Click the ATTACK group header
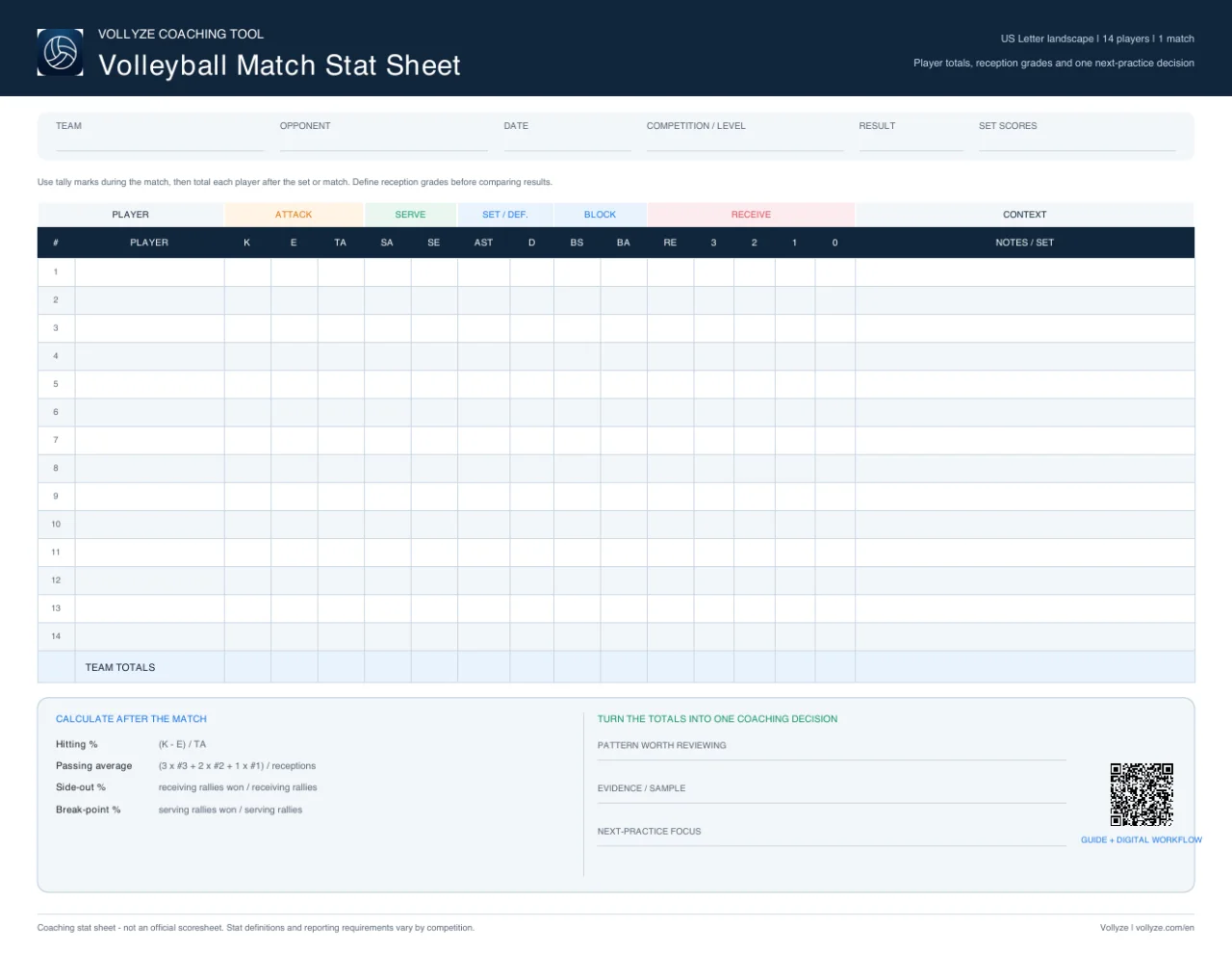 (x=294, y=215)
